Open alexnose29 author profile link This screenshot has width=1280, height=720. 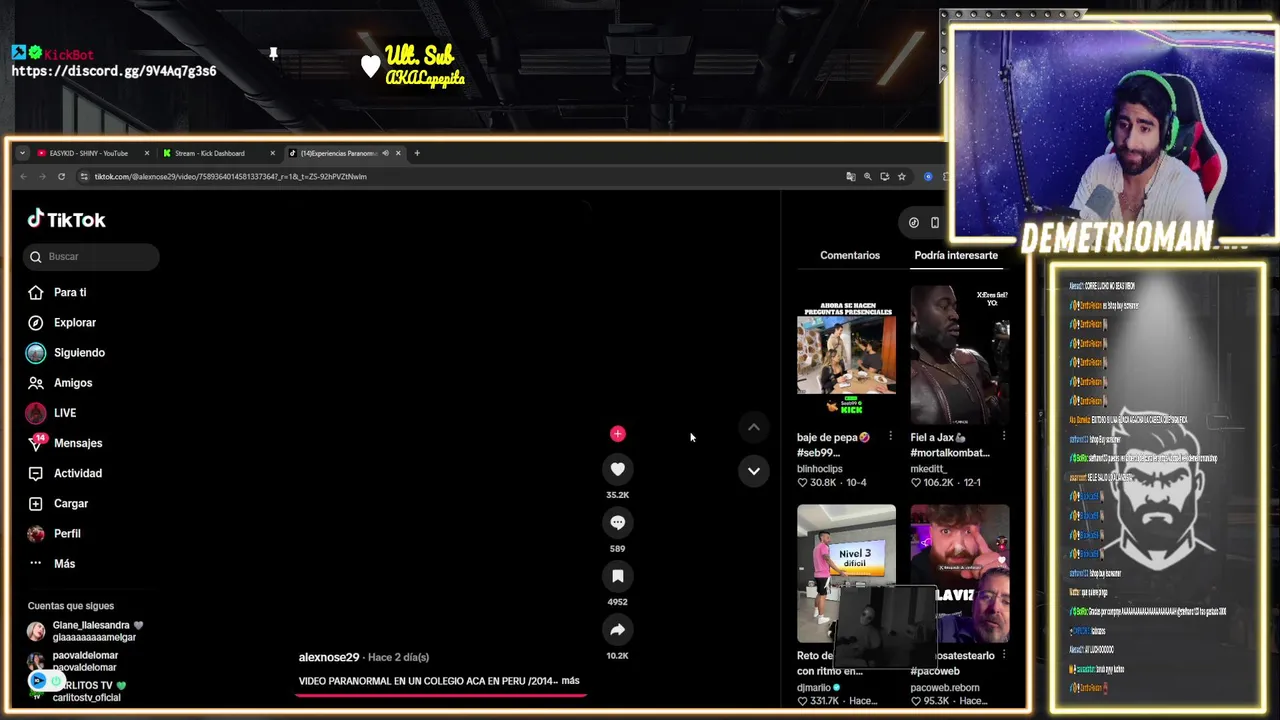point(329,657)
